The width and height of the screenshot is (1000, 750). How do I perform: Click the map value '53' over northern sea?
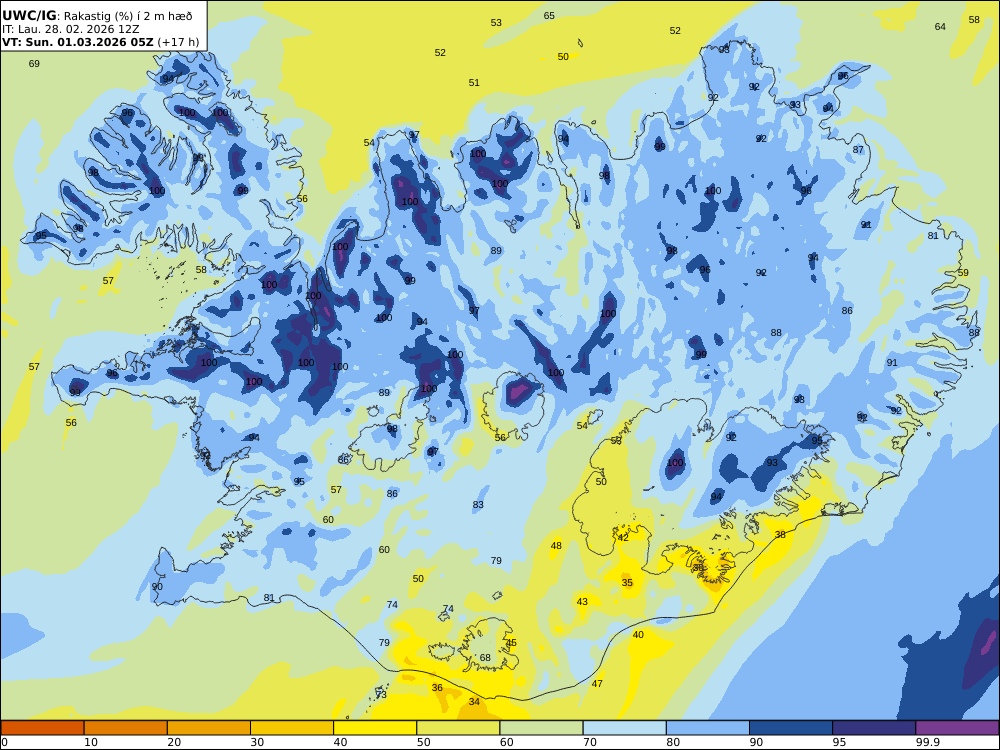click(496, 22)
